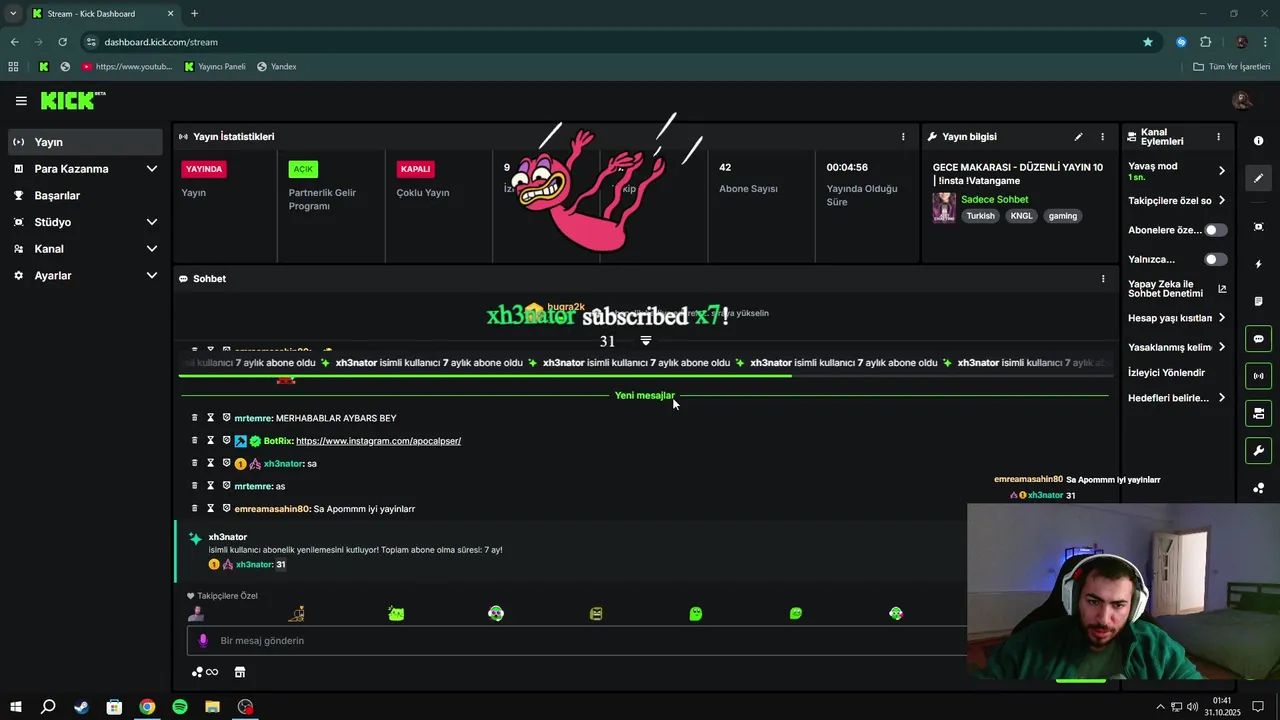Click the Turkish tag

point(980,216)
